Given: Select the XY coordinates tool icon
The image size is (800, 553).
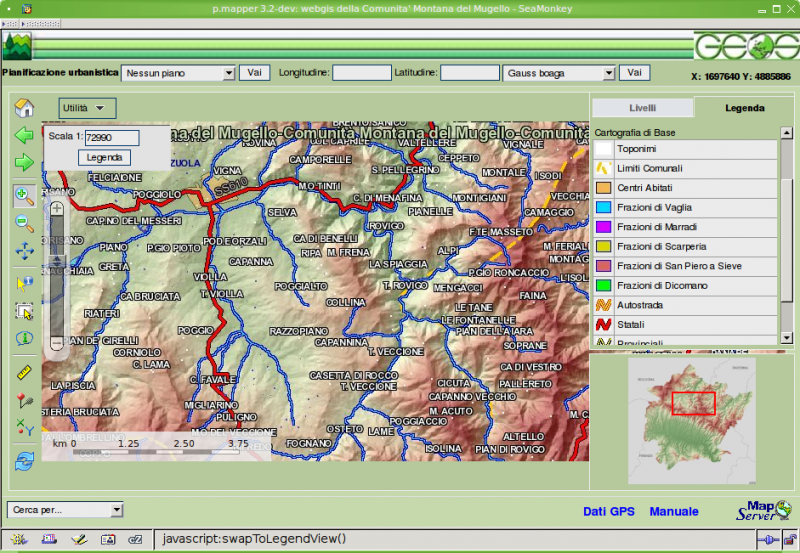Looking at the screenshot, I should pyautogui.click(x=25, y=428).
